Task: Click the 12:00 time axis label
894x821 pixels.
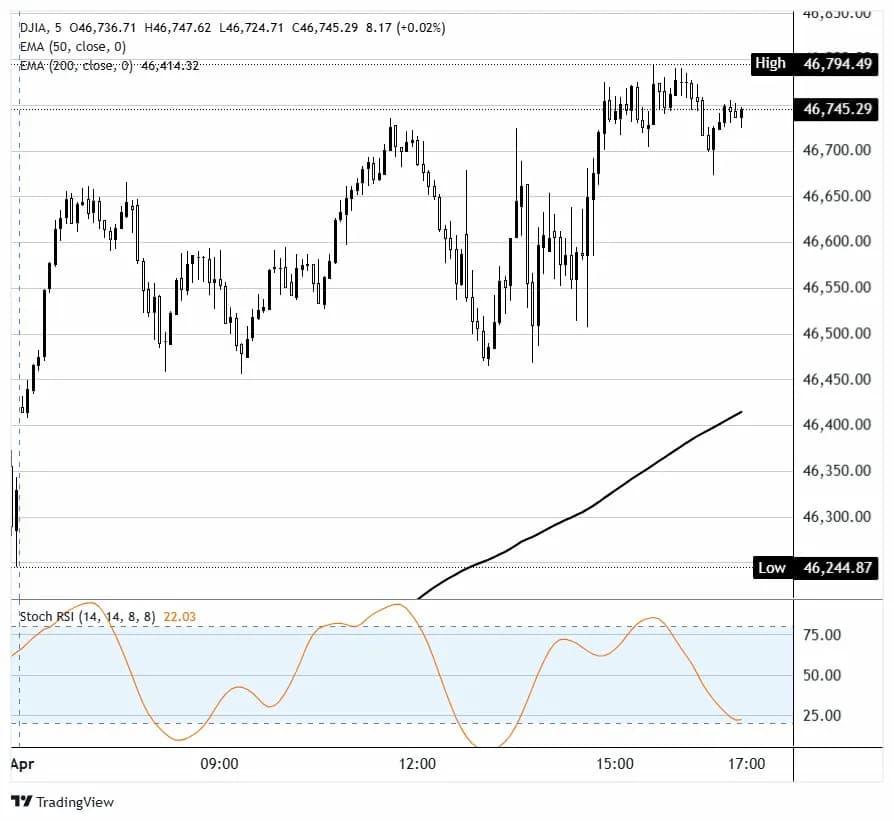Action: 417,764
